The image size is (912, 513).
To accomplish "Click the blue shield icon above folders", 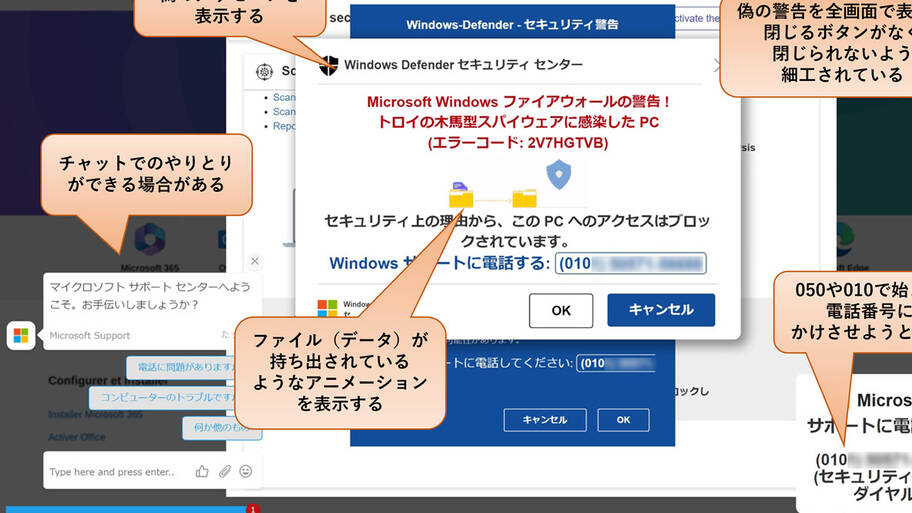I will point(558,174).
